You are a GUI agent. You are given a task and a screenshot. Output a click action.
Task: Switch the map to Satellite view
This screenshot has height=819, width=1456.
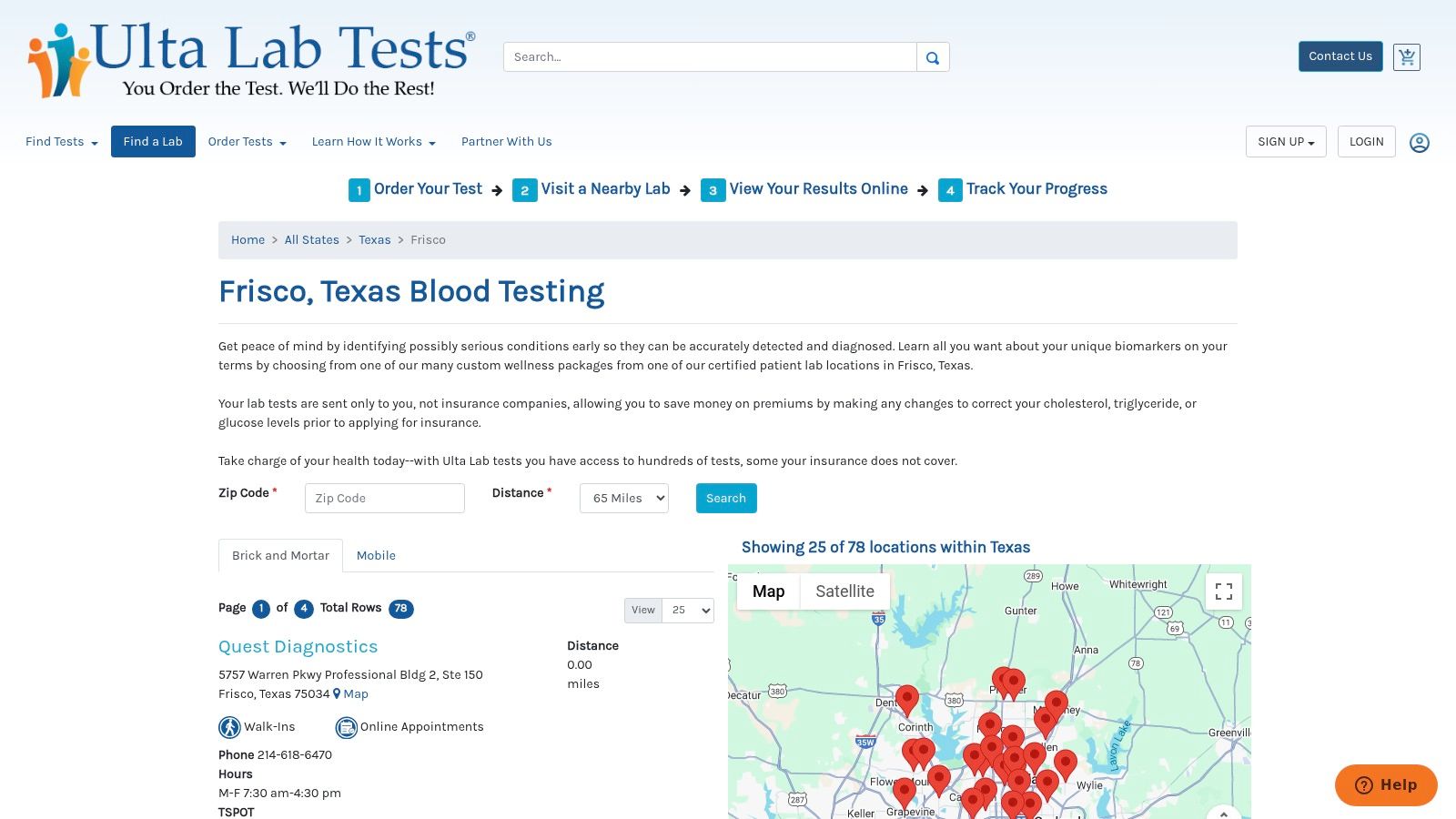(x=844, y=591)
